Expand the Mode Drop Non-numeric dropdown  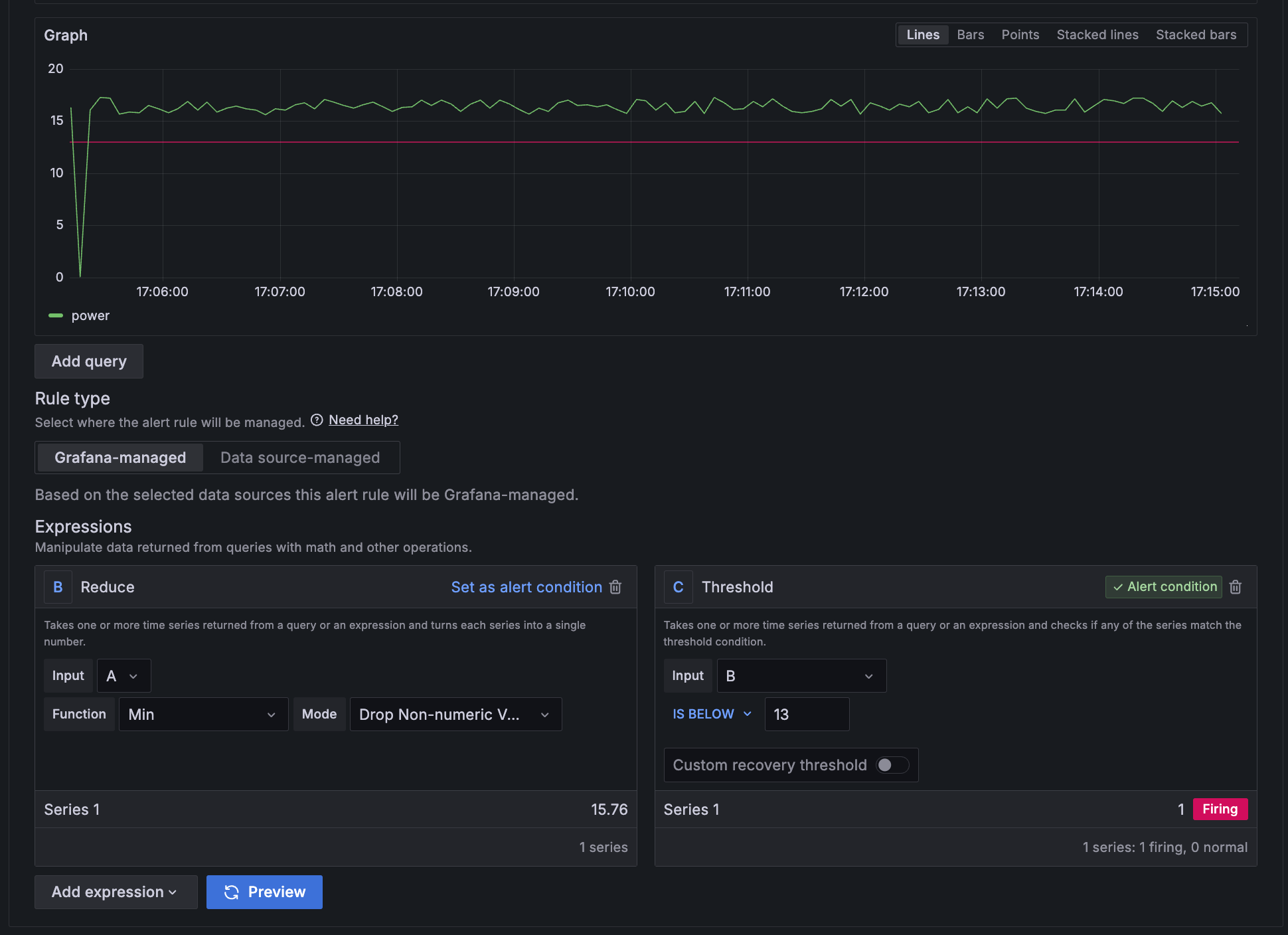tap(455, 715)
